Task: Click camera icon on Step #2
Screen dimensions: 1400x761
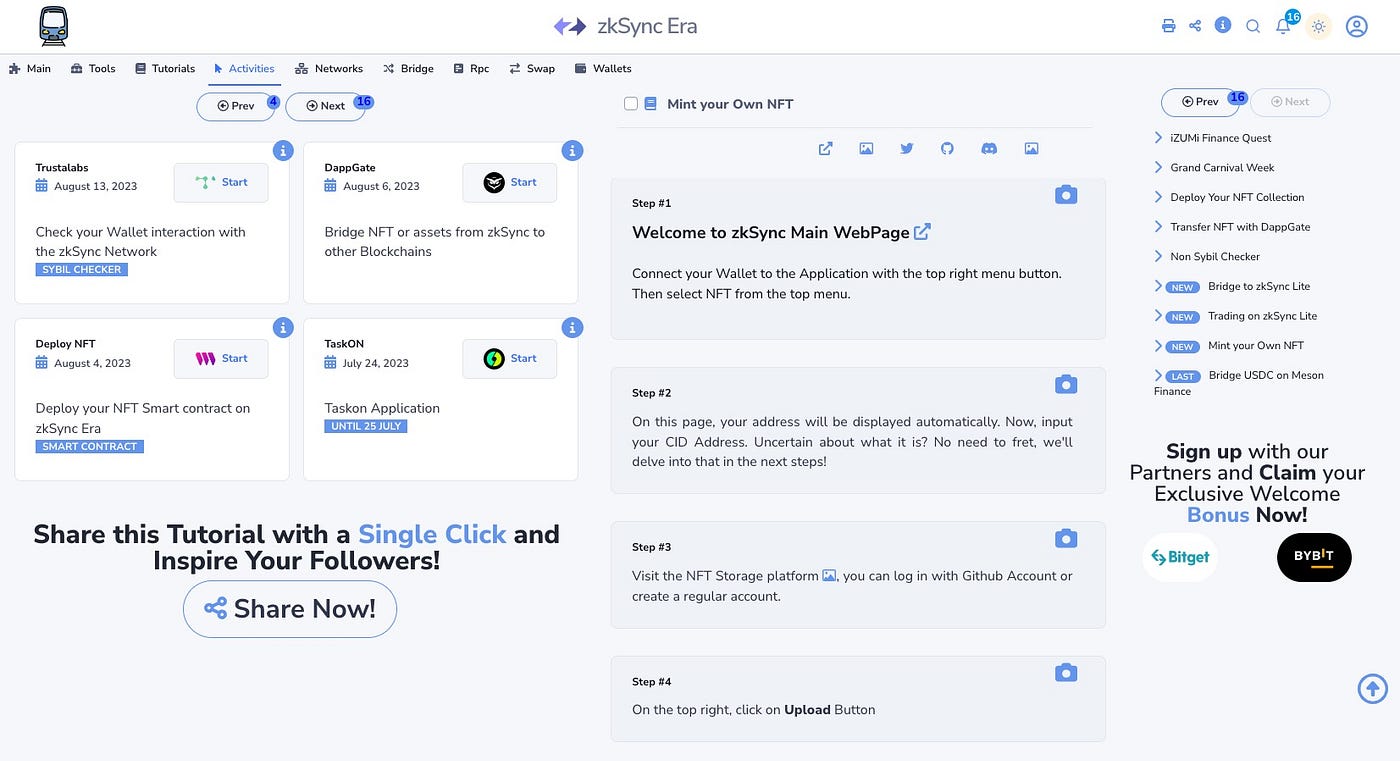Action: (x=1066, y=384)
